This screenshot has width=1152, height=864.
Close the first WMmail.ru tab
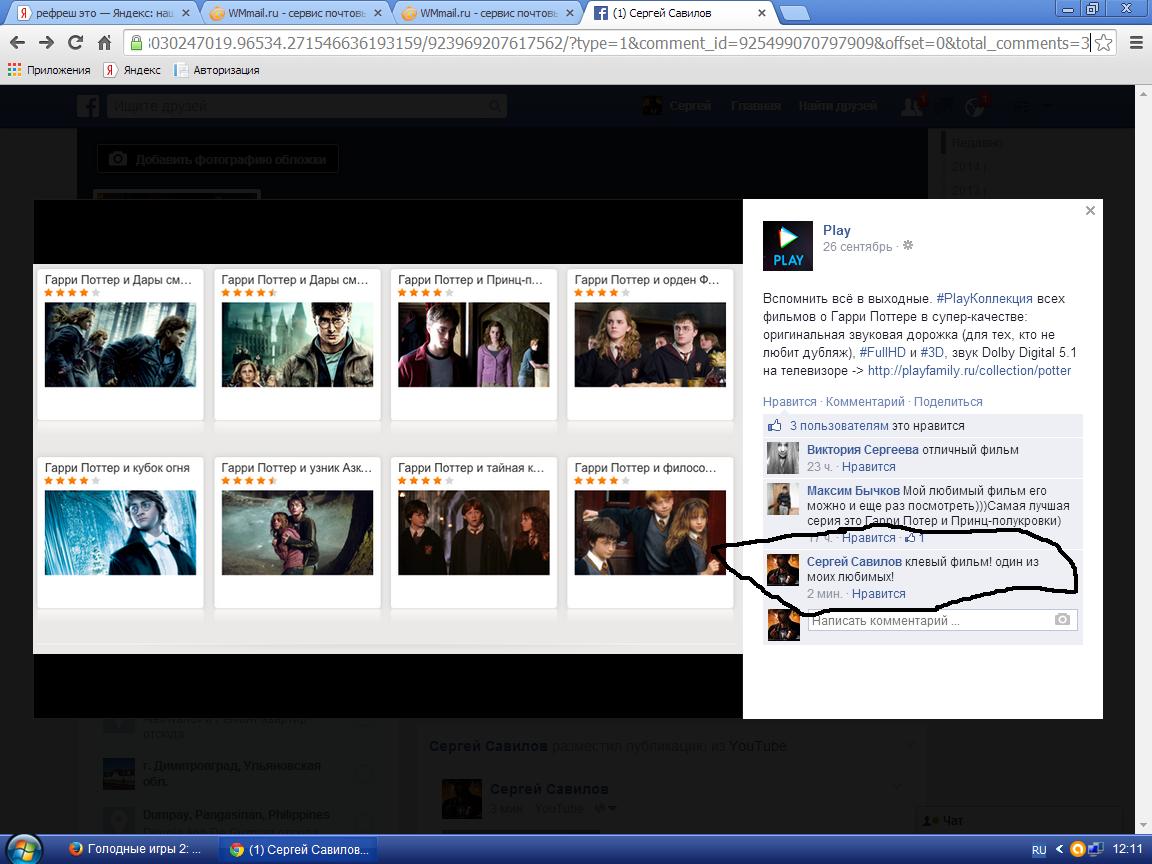click(x=378, y=13)
